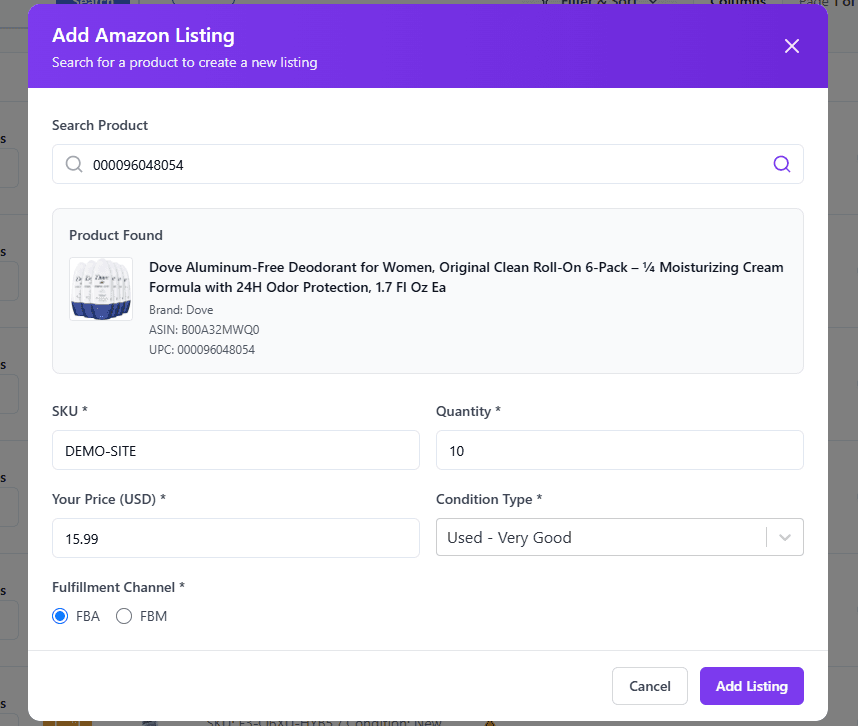Click the Your Price (USD) input field
858x726 pixels.
[235, 538]
